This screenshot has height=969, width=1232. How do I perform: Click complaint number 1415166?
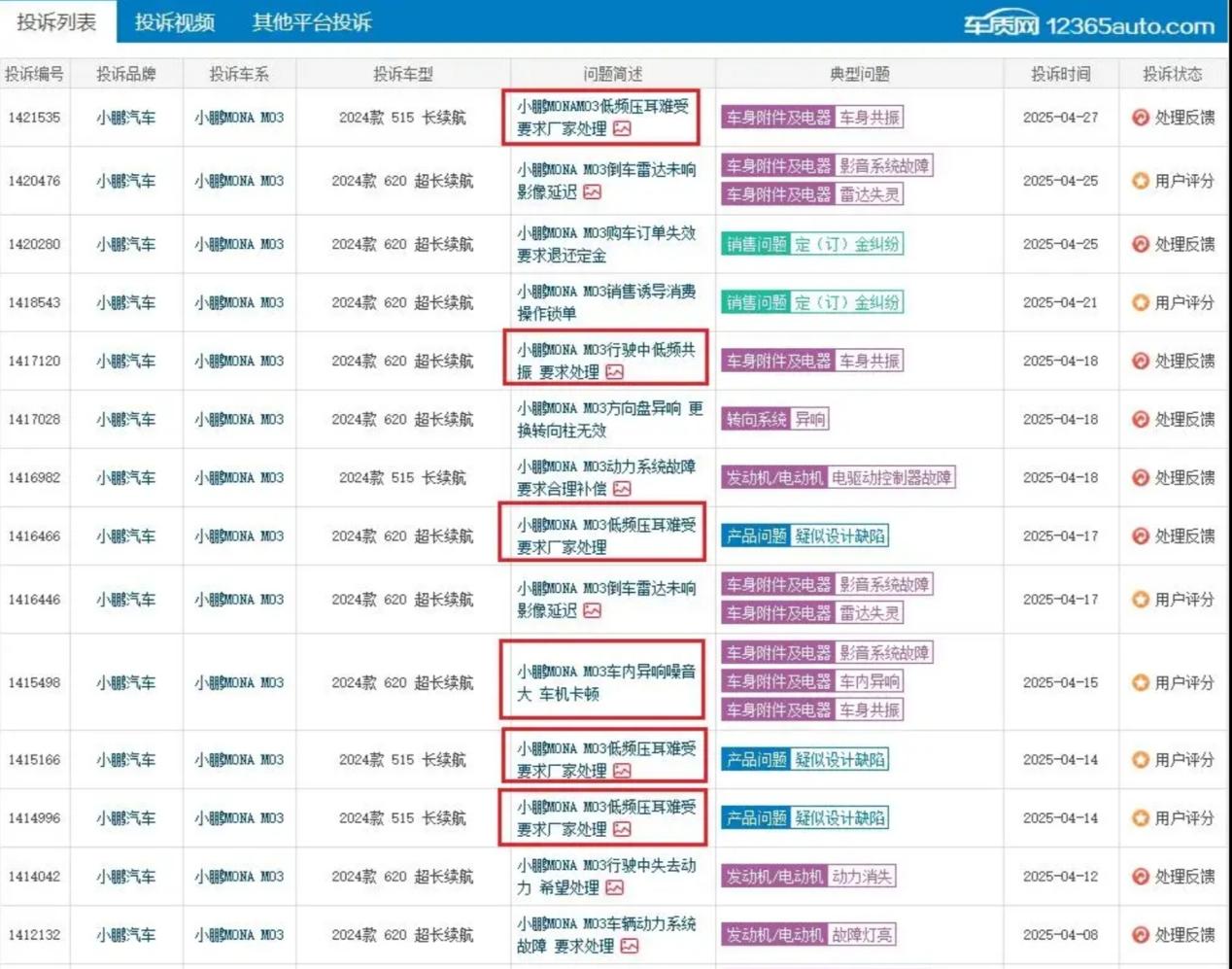34,759
